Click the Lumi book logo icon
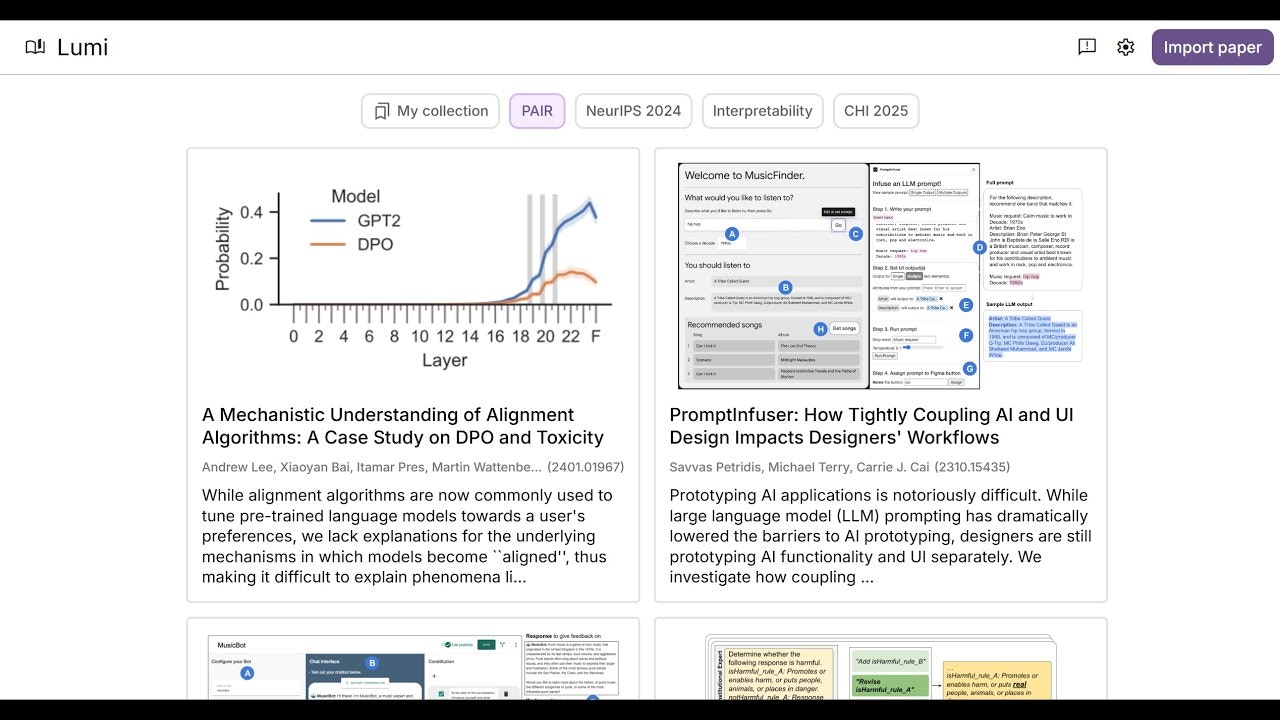 pyautogui.click(x=35, y=47)
